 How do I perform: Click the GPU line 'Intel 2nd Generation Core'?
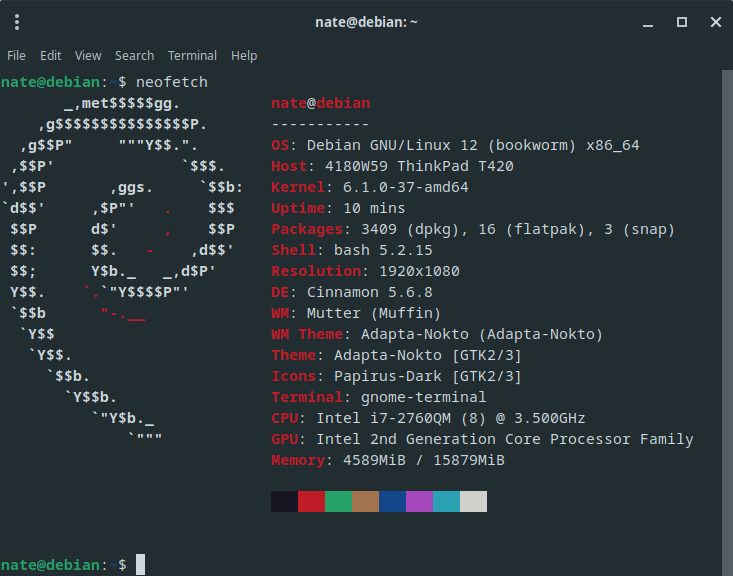(x=428, y=439)
